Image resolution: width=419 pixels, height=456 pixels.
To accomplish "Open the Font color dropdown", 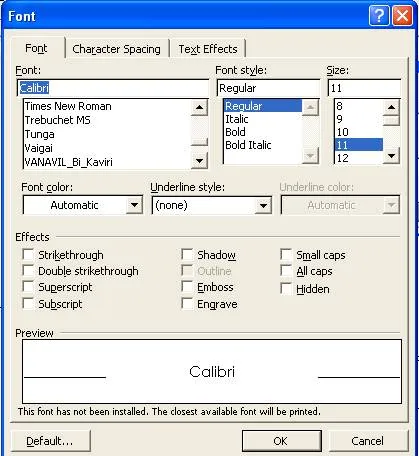I will 134,205.
